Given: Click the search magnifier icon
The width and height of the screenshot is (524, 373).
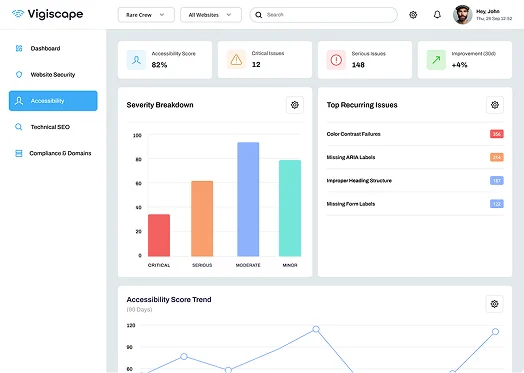Looking at the screenshot, I should click(258, 15).
